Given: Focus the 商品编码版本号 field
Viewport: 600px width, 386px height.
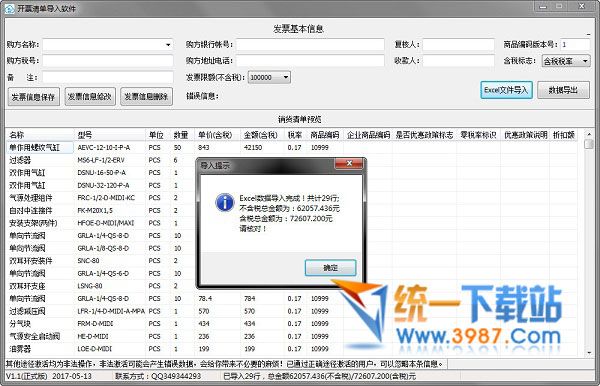Looking at the screenshot, I should click(x=575, y=45).
